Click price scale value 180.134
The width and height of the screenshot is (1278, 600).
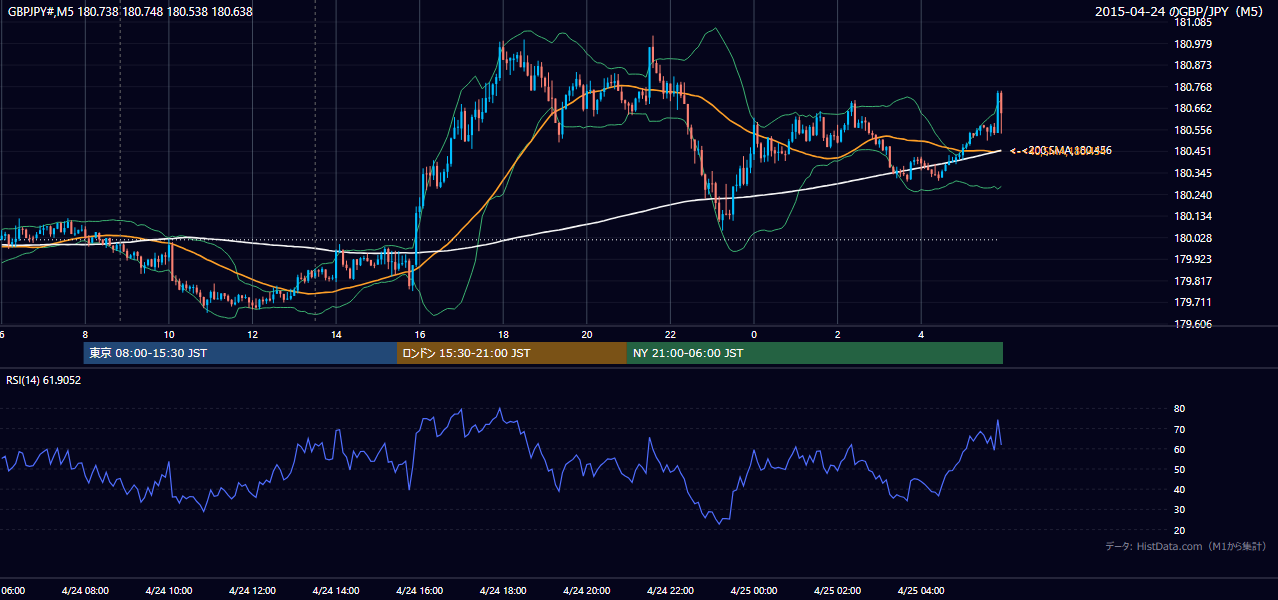1191,216
